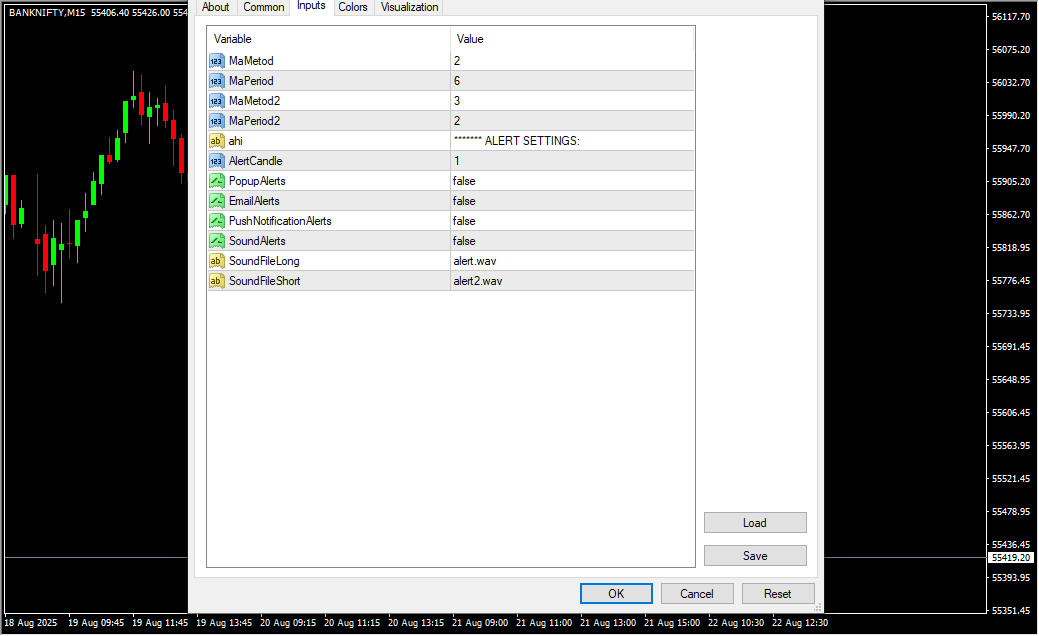Switch to the Colors tab

point(353,7)
